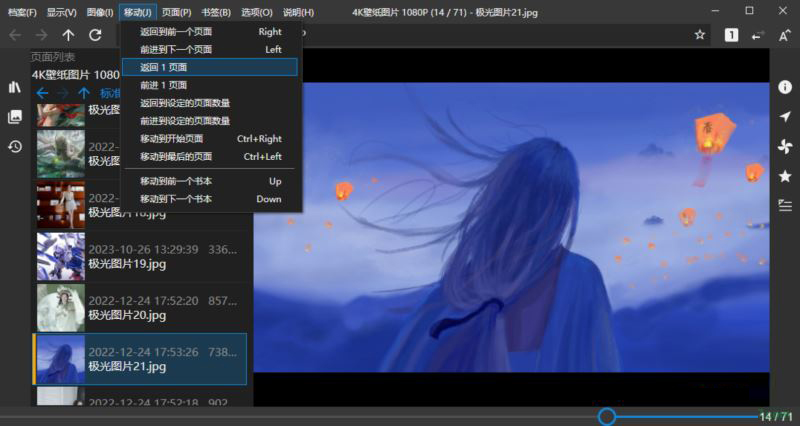Screen dimensions: 800x426
Task: Open the A-caret menu icon at toolbar end
Action: 785,35
